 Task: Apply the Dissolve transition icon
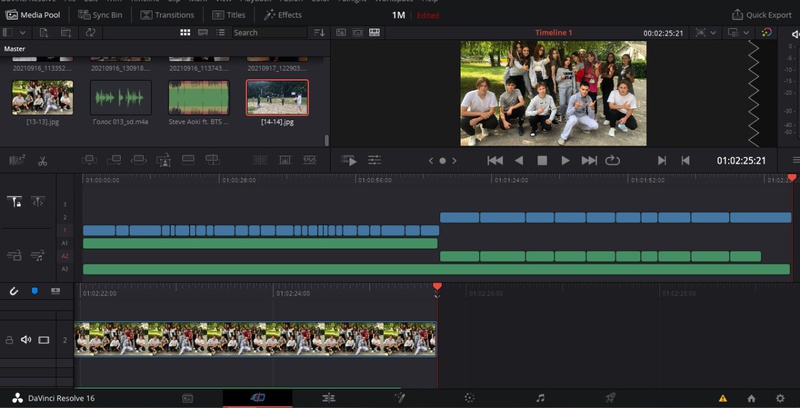coord(285,160)
